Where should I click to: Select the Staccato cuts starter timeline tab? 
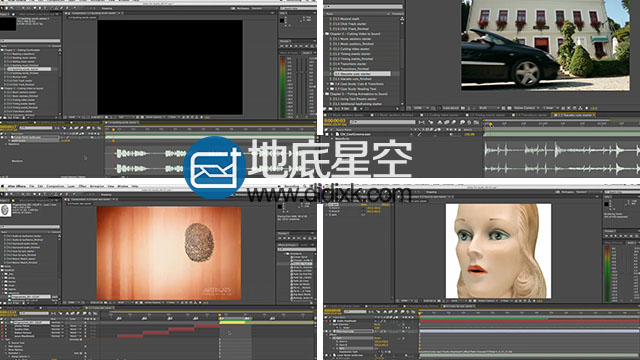[x=574, y=115]
